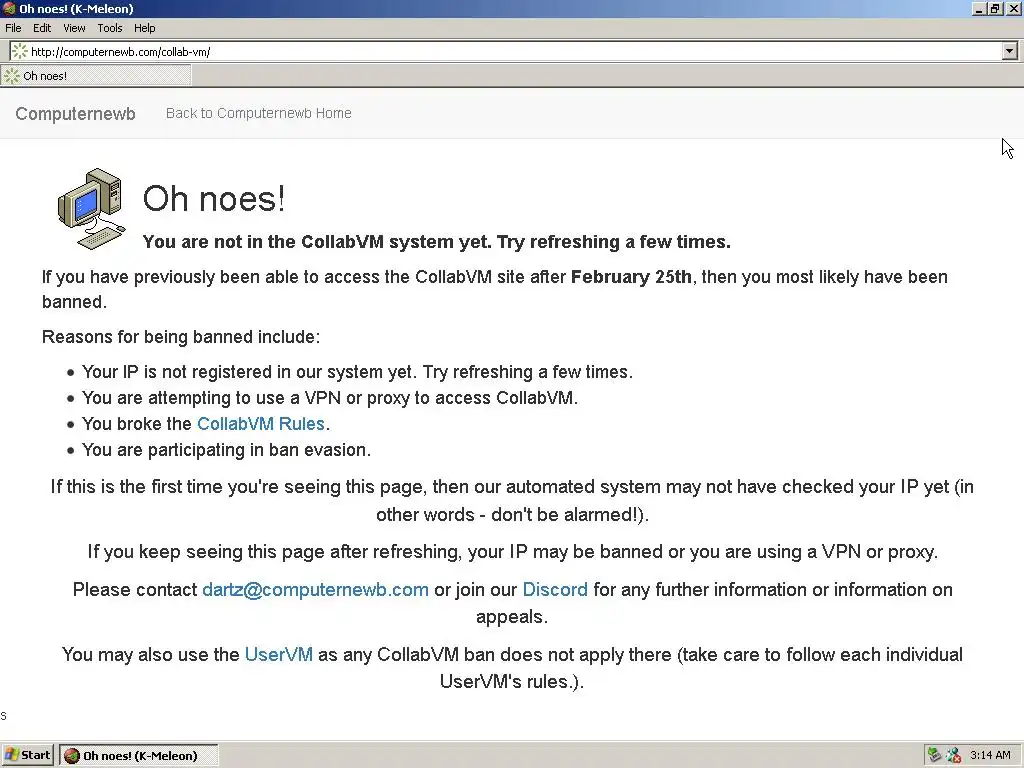Select K-Meleon taskbar window button
This screenshot has height=768, width=1024.
[x=138, y=756]
